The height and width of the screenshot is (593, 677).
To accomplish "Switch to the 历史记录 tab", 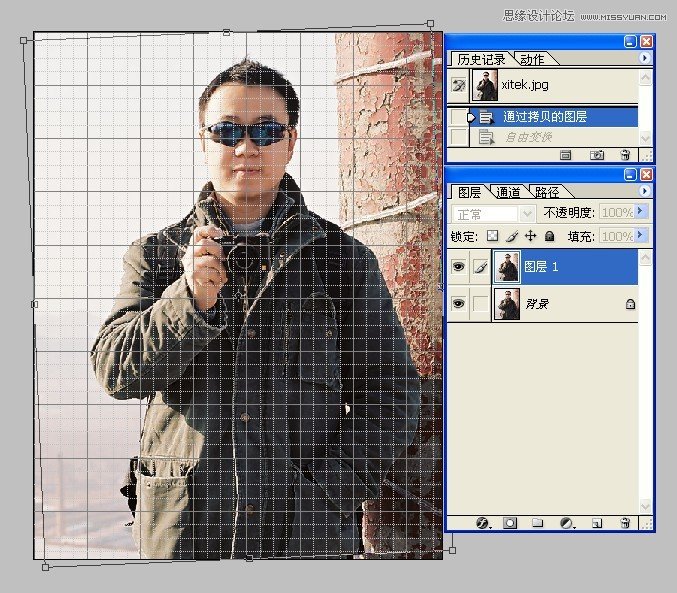I will (481, 59).
